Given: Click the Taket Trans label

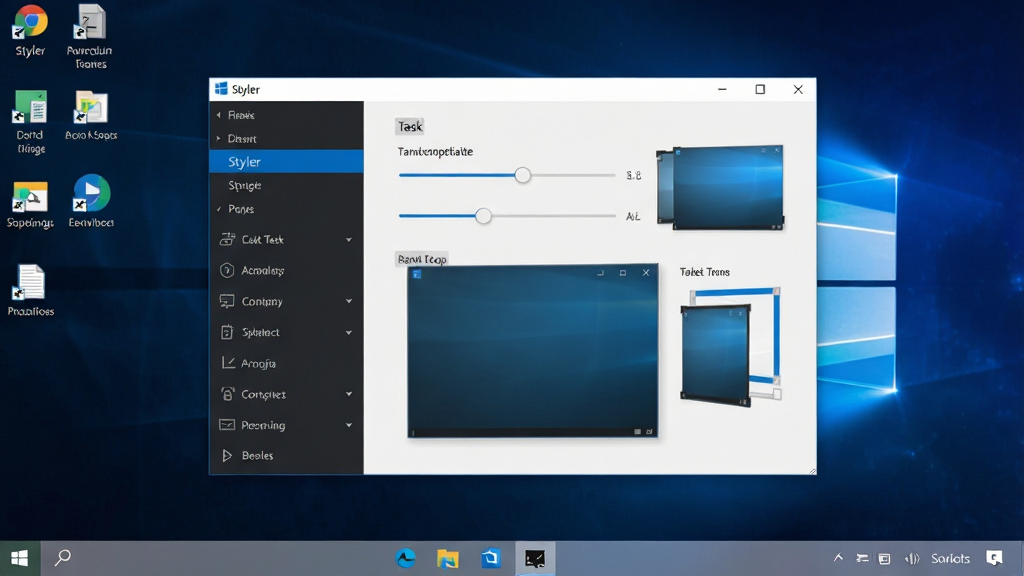Looking at the screenshot, I should [705, 272].
